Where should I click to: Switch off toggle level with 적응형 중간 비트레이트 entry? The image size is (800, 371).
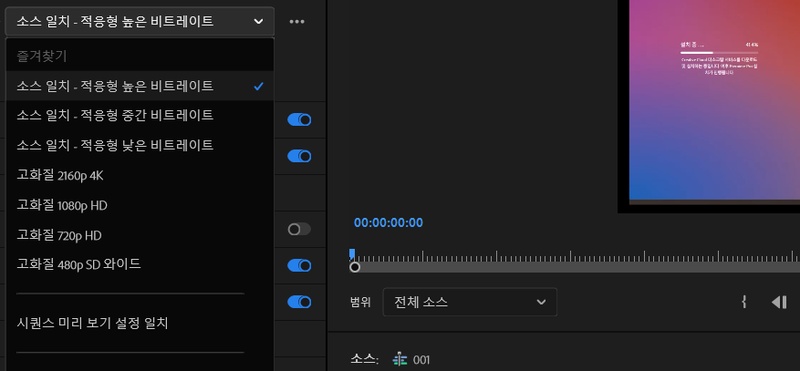point(299,119)
